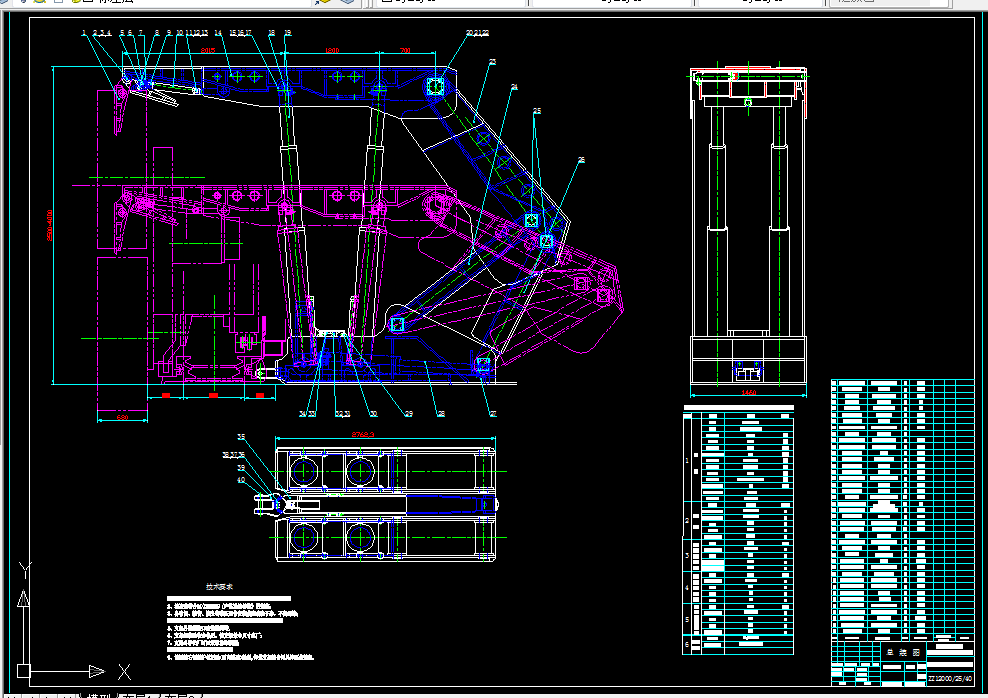
Task: Select part balloon number 25
Action: click(x=537, y=111)
